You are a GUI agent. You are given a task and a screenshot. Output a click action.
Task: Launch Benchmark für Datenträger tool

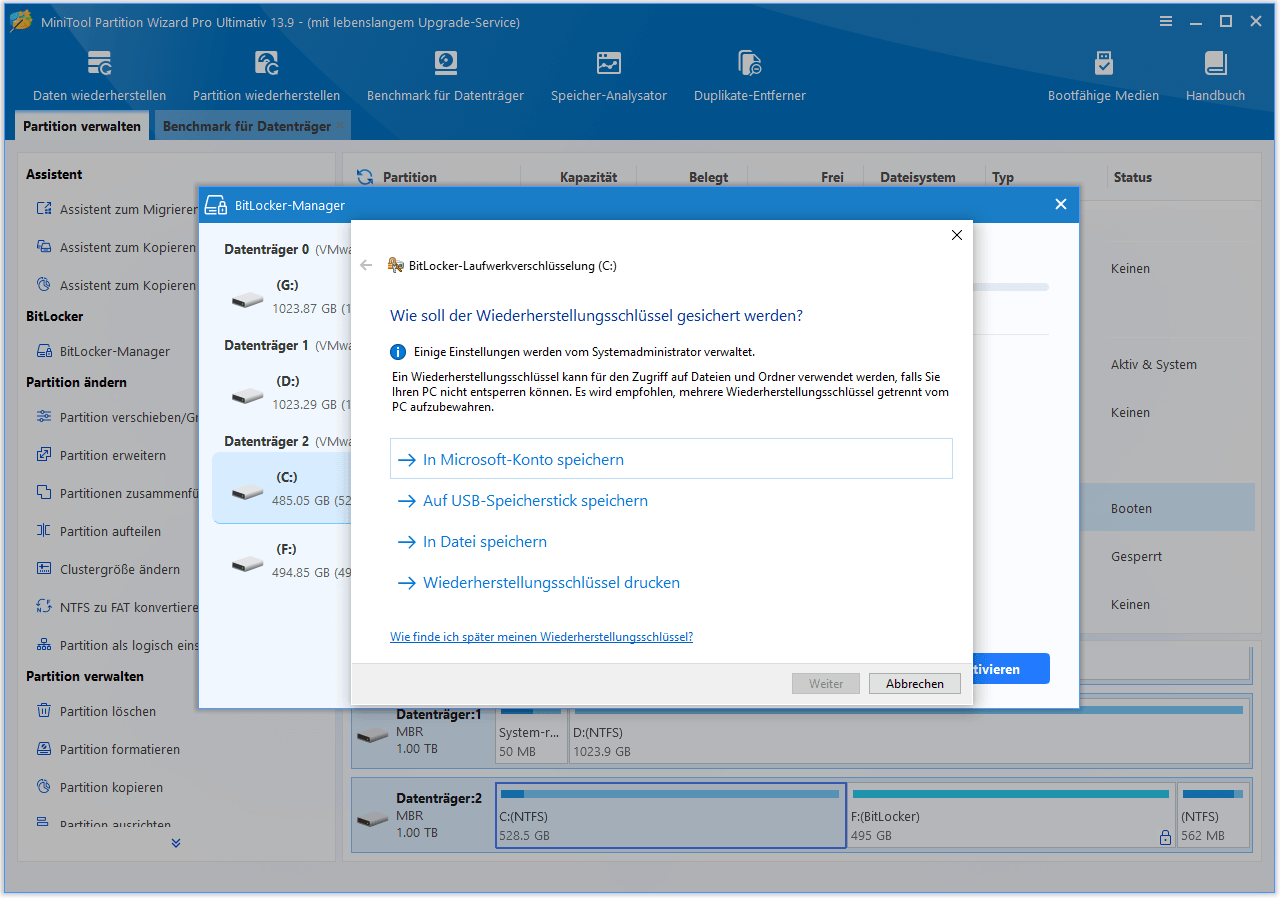445,76
